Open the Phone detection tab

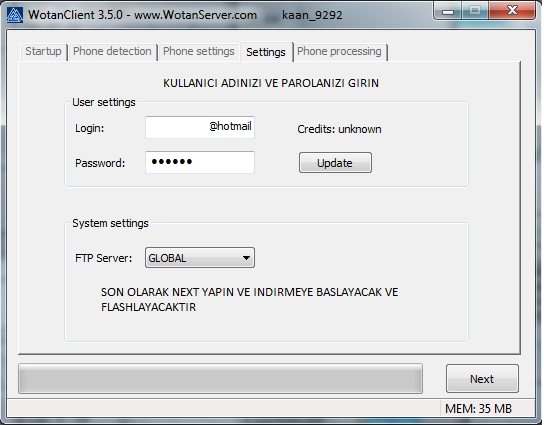[112, 51]
